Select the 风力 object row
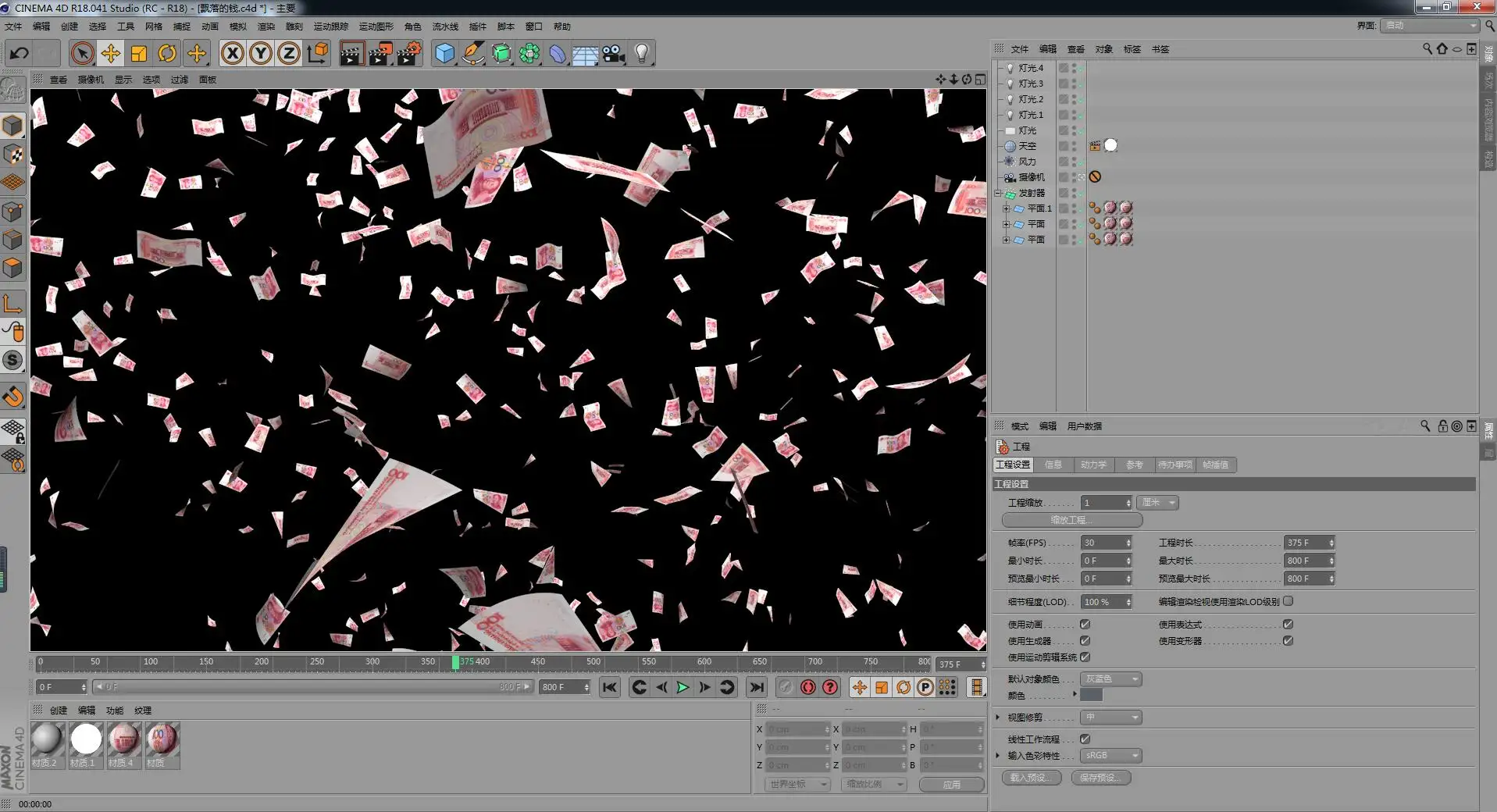 tap(1026, 162)
